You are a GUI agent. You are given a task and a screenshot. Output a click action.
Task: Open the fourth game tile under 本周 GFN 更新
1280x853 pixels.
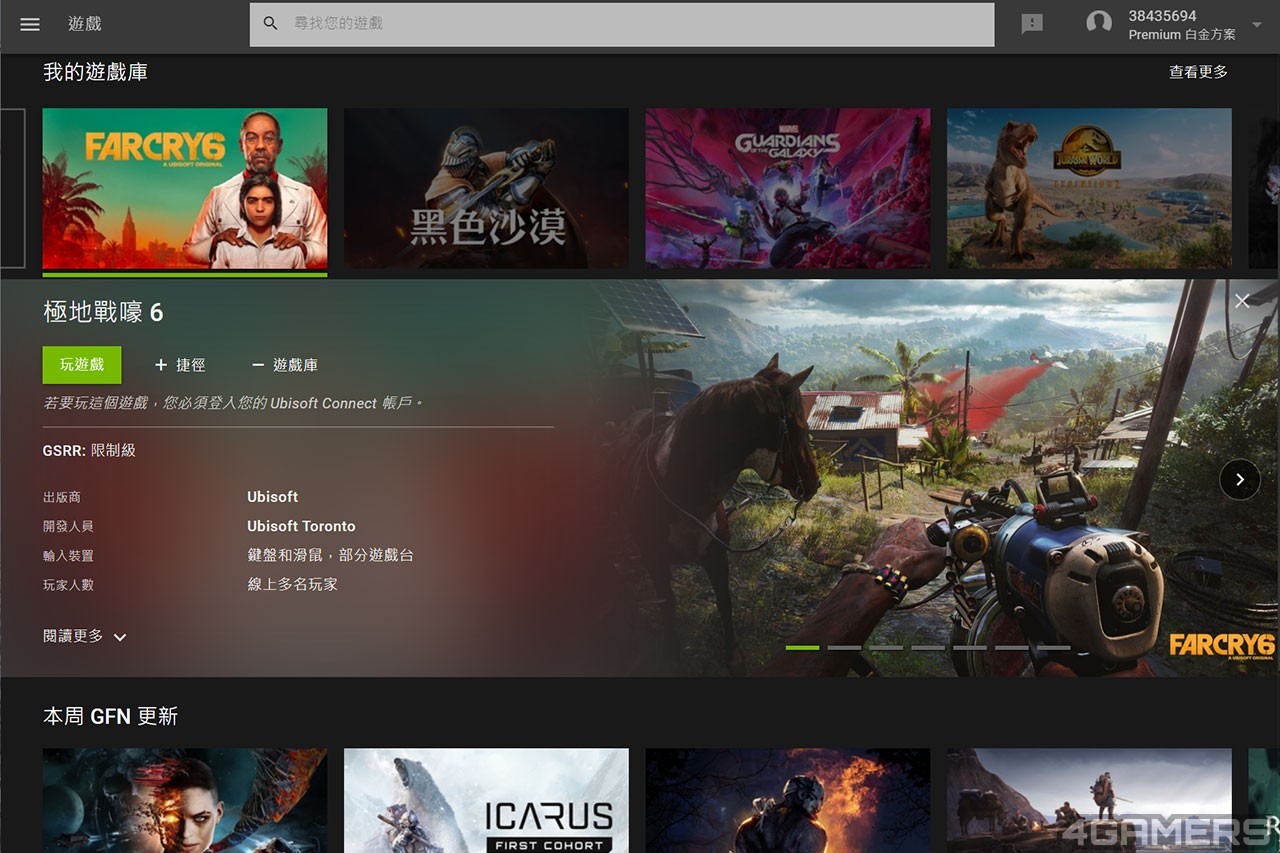[x=1089, y=800]
